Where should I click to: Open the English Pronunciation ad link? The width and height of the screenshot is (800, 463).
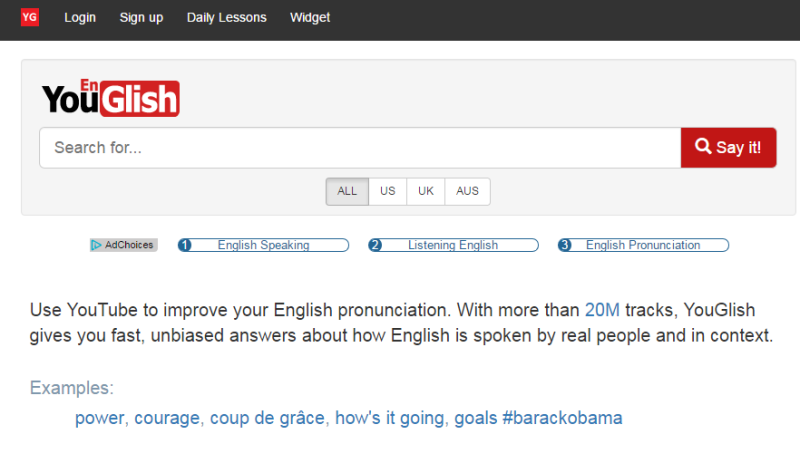[643, 245]
